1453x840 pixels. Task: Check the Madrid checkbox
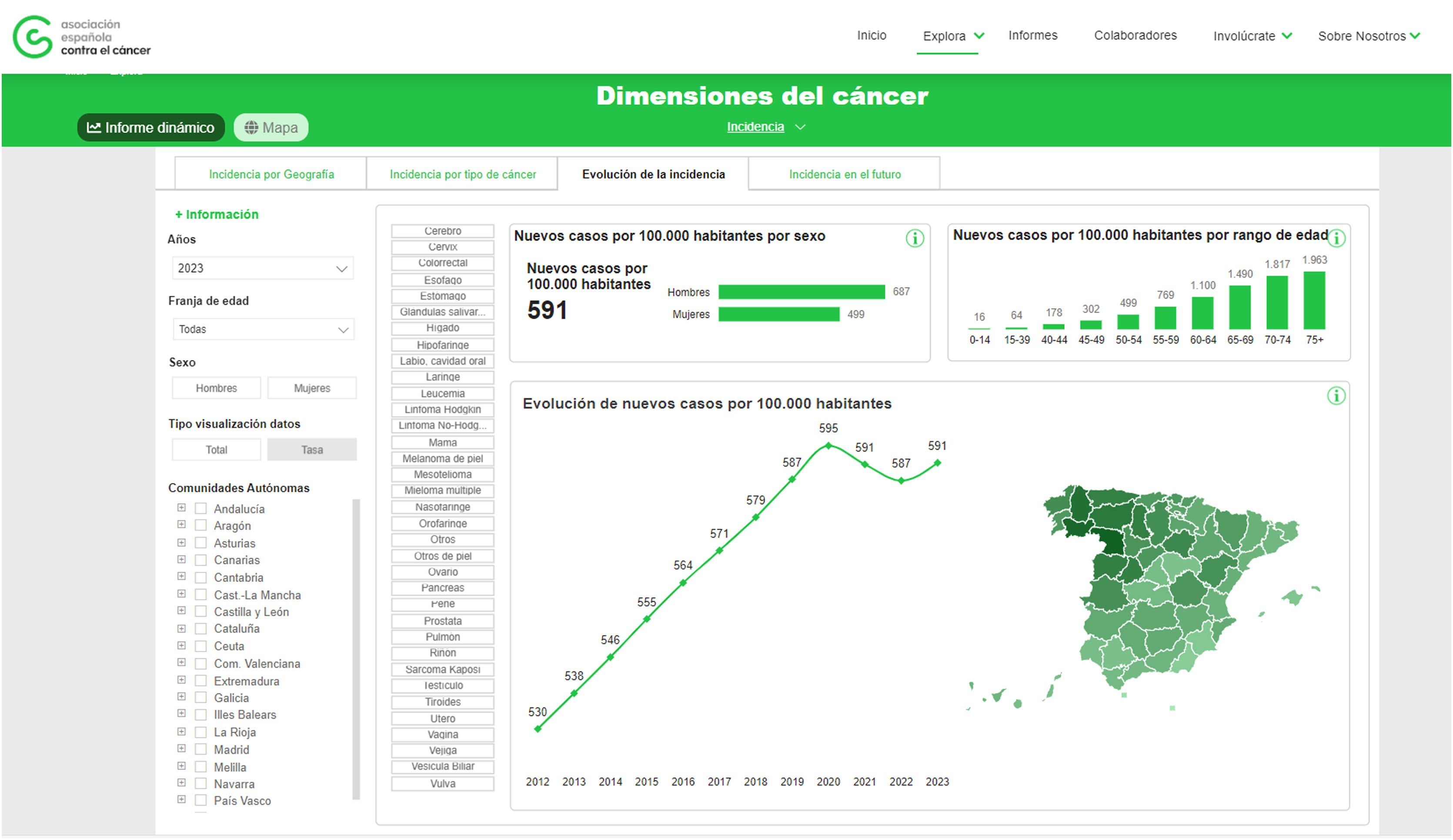tap(200, 750)
